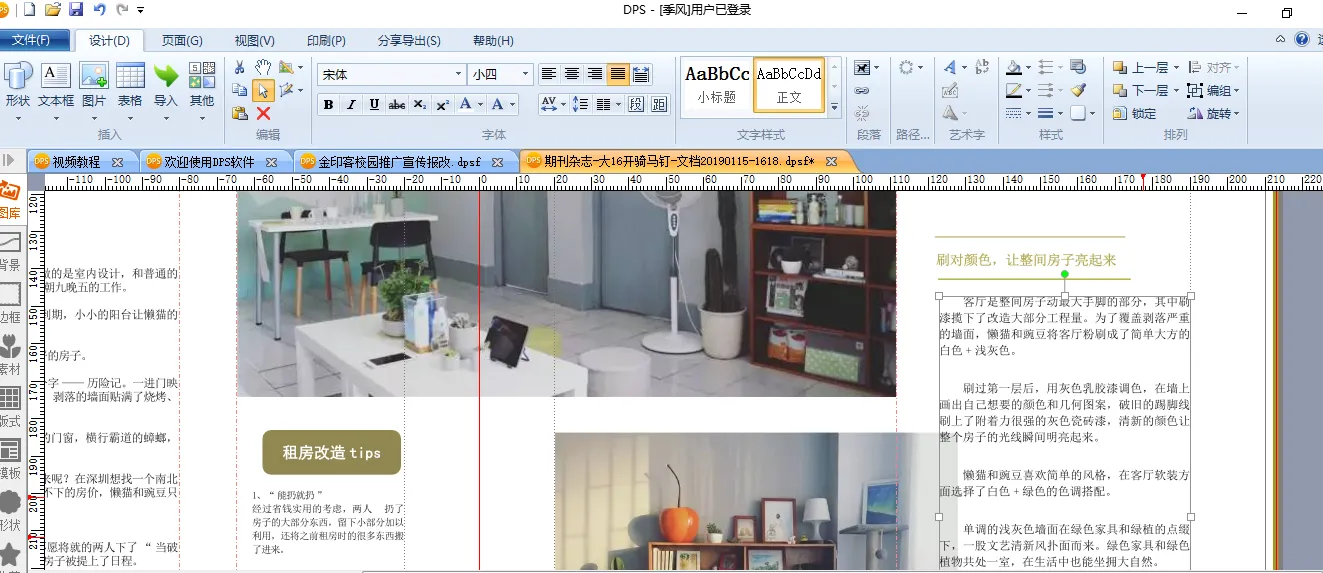The height and width of the screenshot is (573, 1323).
Task: Click the 租房改造 tips label box
Action: (x=331, y=453)
